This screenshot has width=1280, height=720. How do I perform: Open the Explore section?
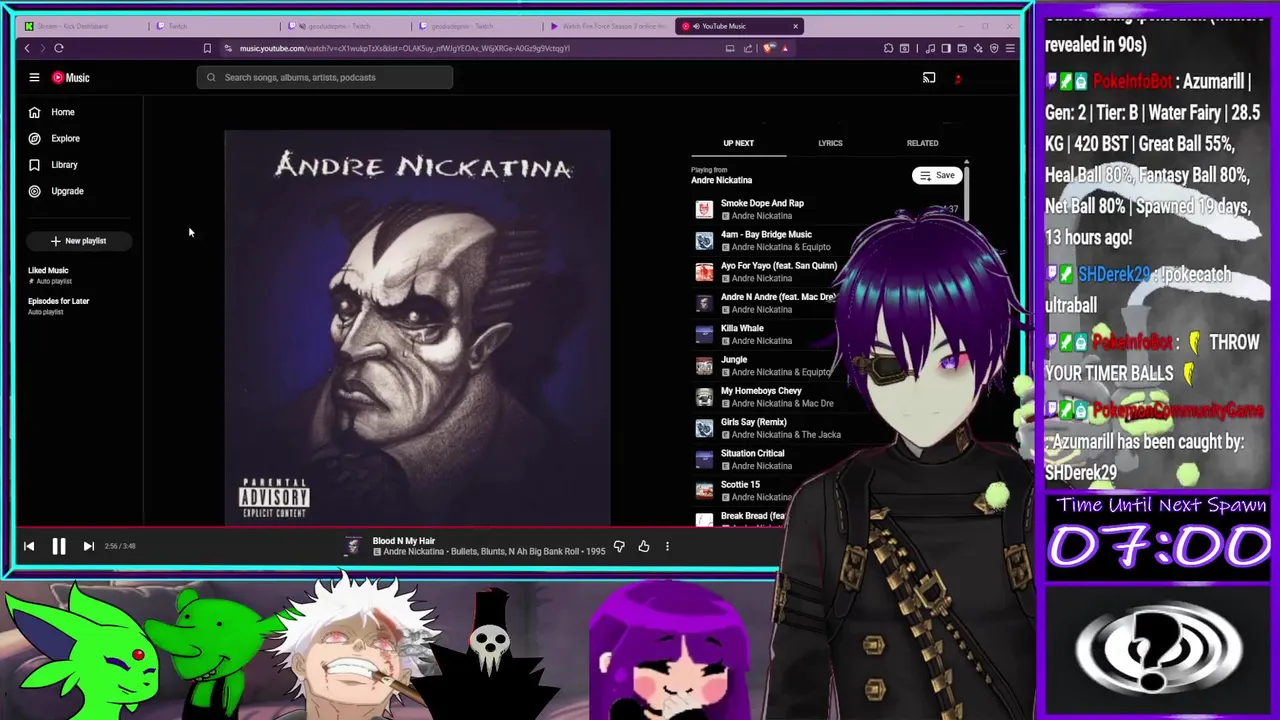(65, 138)
